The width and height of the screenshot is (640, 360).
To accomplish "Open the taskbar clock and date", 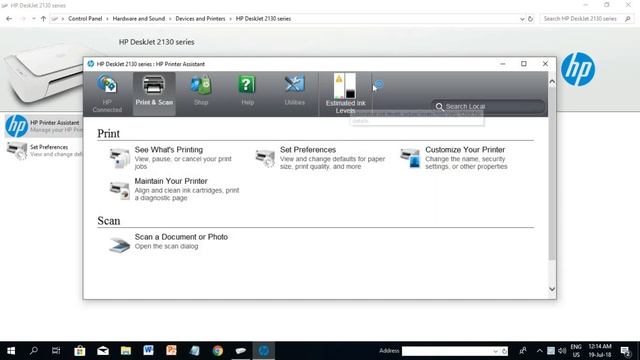I will click(600, 351).
